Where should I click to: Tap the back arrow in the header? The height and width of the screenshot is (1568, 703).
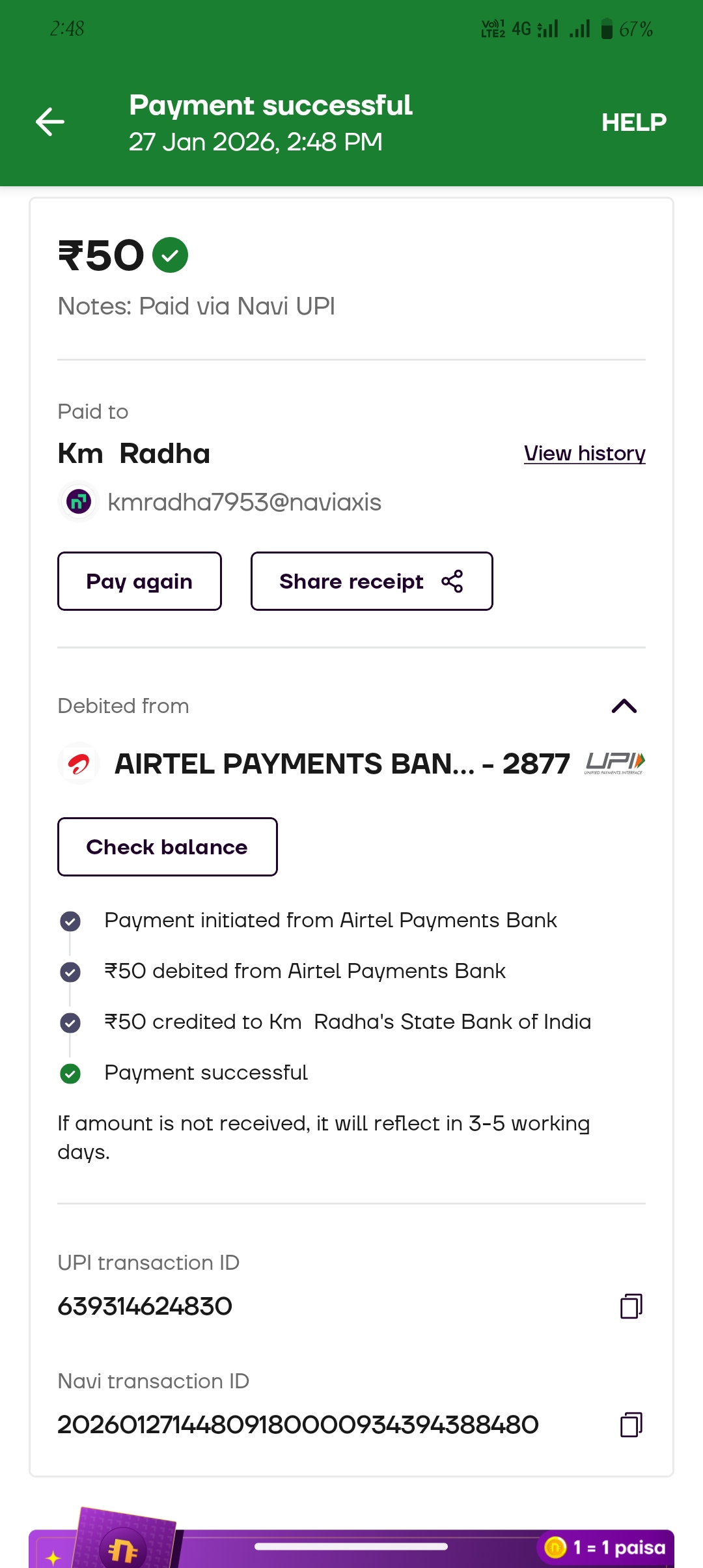pyautogui.click(x=50, y=122)
